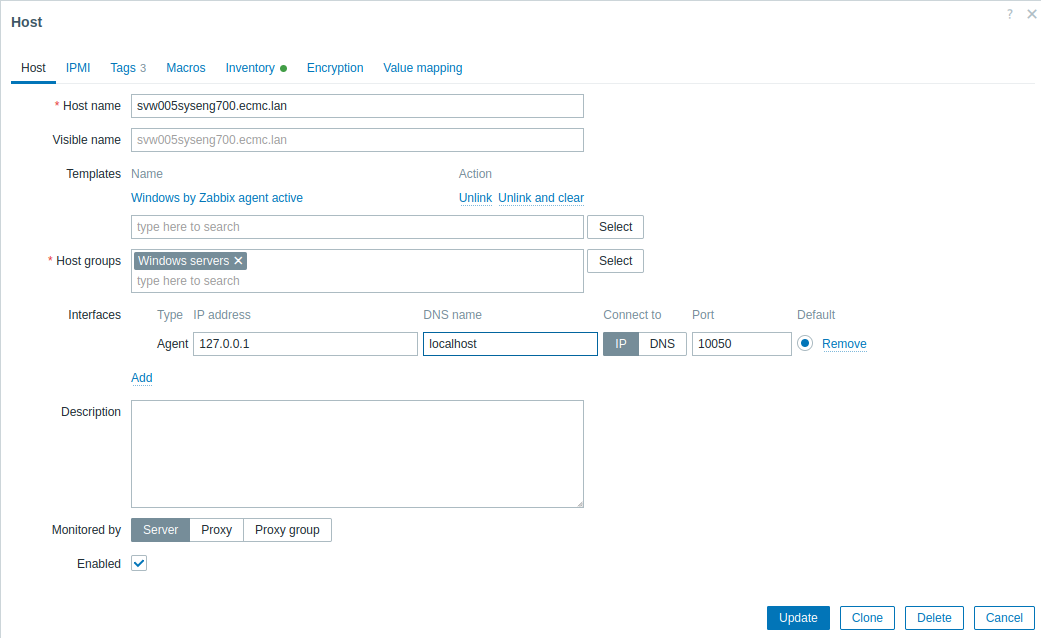Open the IPMI tab
The width and height of the screenshot is (1041, 638).
(78, 68)
